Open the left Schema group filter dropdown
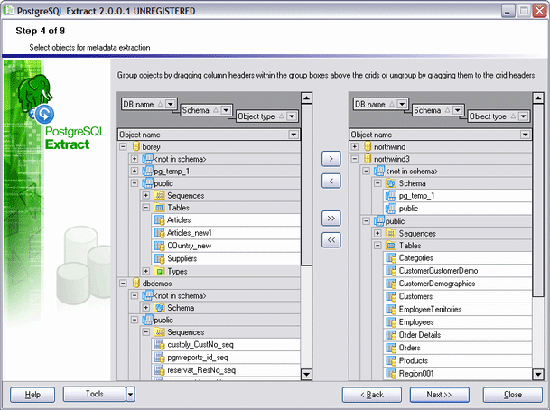 coord(226,110)
